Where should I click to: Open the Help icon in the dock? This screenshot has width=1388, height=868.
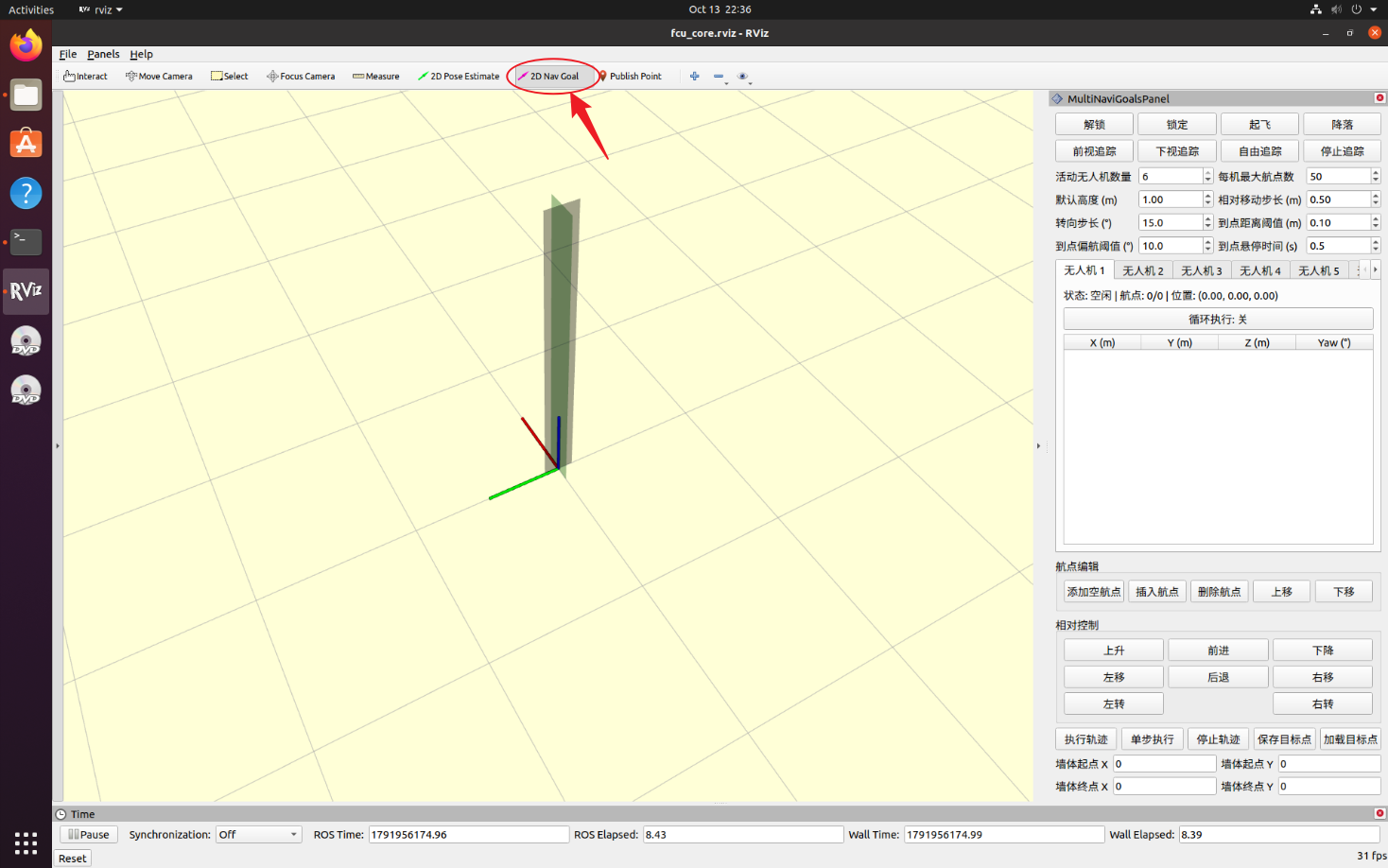tap(26, 193)
